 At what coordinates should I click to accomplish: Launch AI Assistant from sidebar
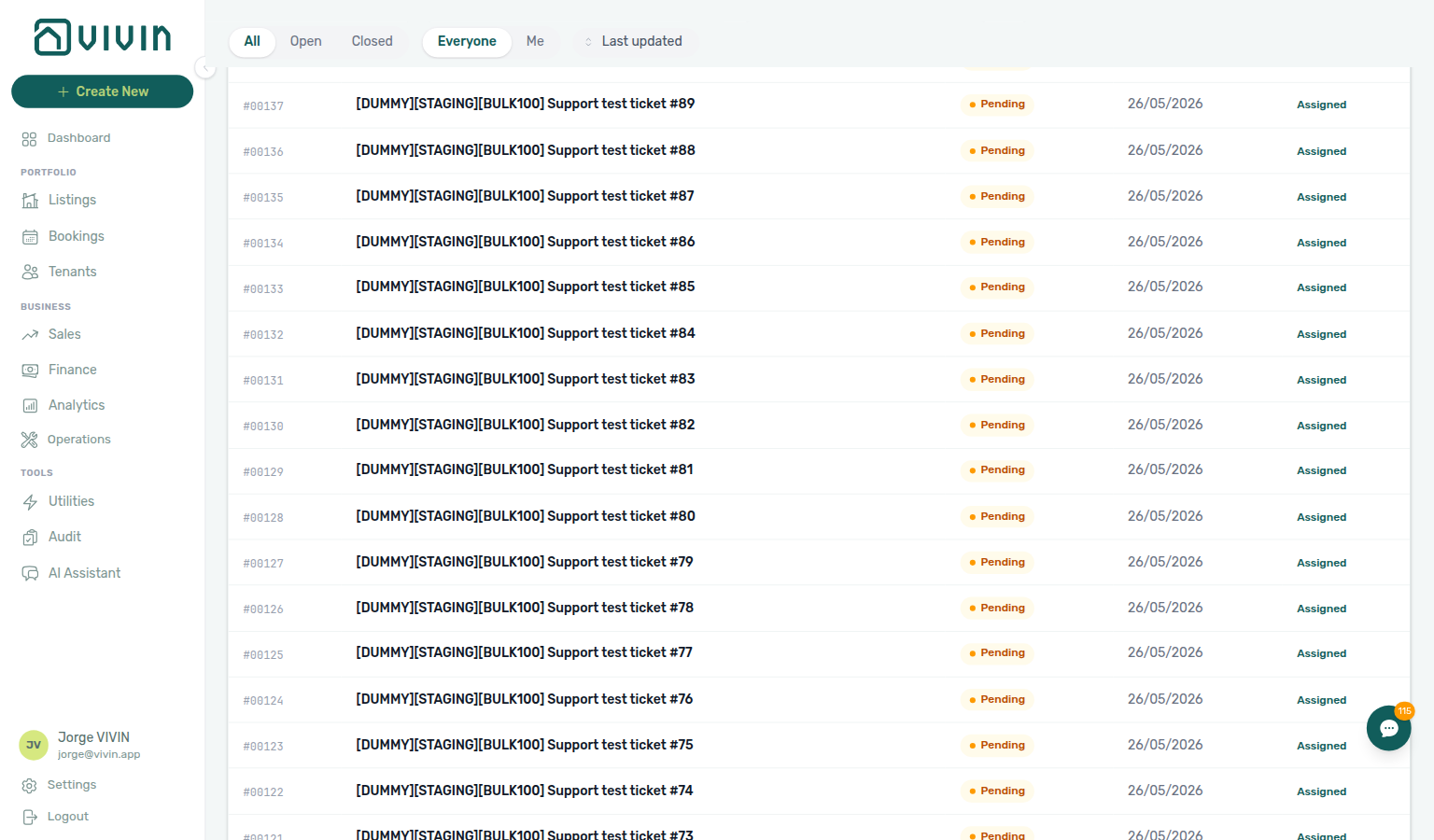point(84,573)
